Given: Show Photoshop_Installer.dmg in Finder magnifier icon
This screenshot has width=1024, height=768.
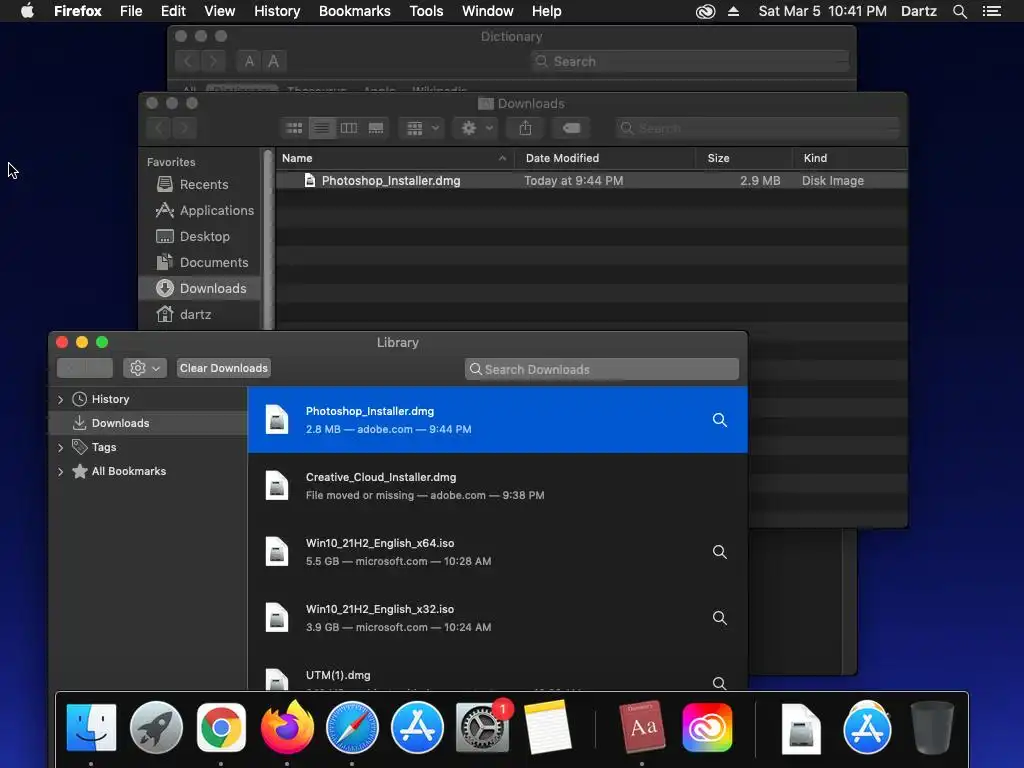Looking at the screenshot, I should [720, 420].
